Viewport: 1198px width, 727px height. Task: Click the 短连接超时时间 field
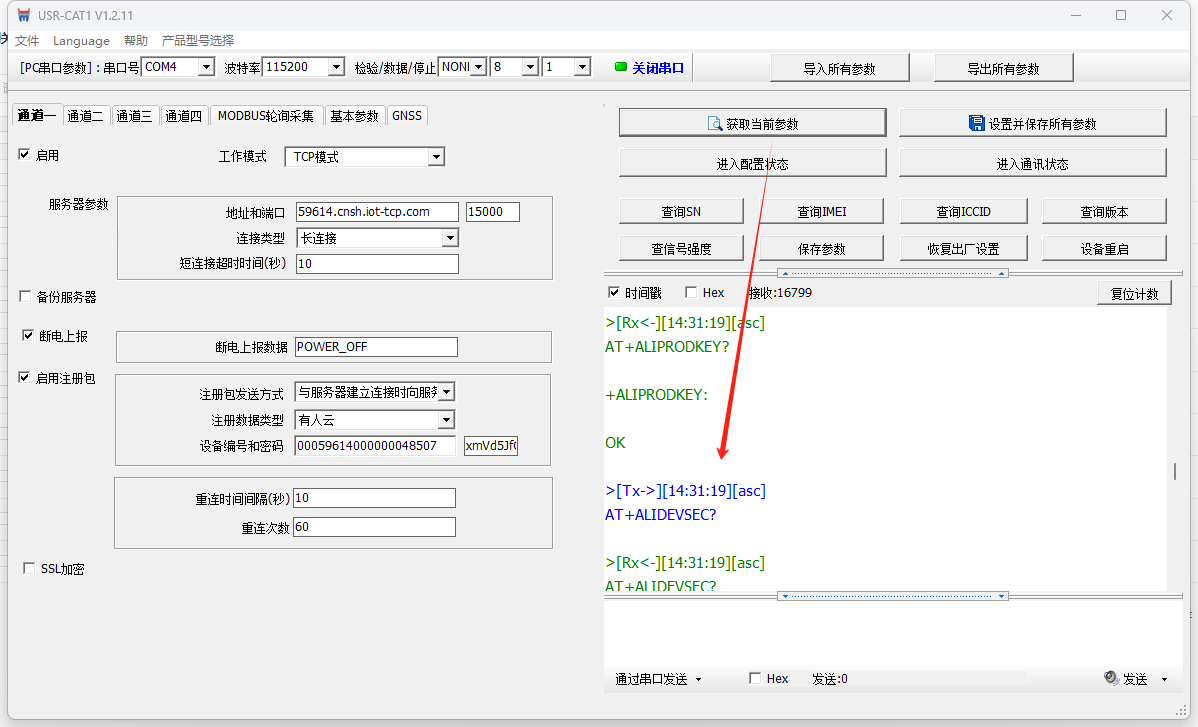[377, 263]
